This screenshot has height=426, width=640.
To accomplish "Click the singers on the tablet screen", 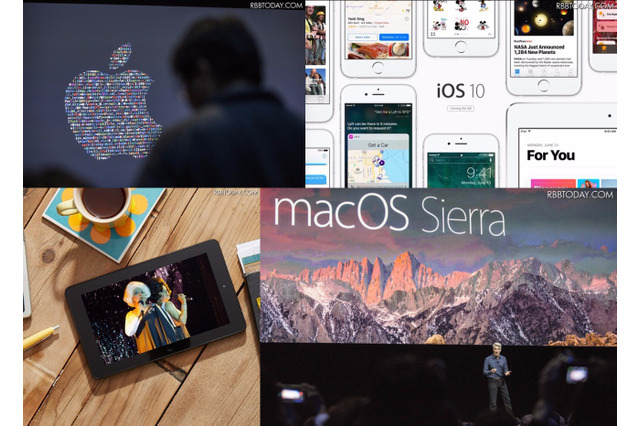I will coord(157,313).
